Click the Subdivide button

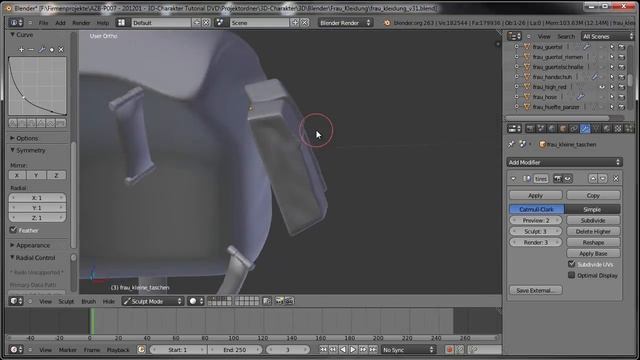[593, 220]
